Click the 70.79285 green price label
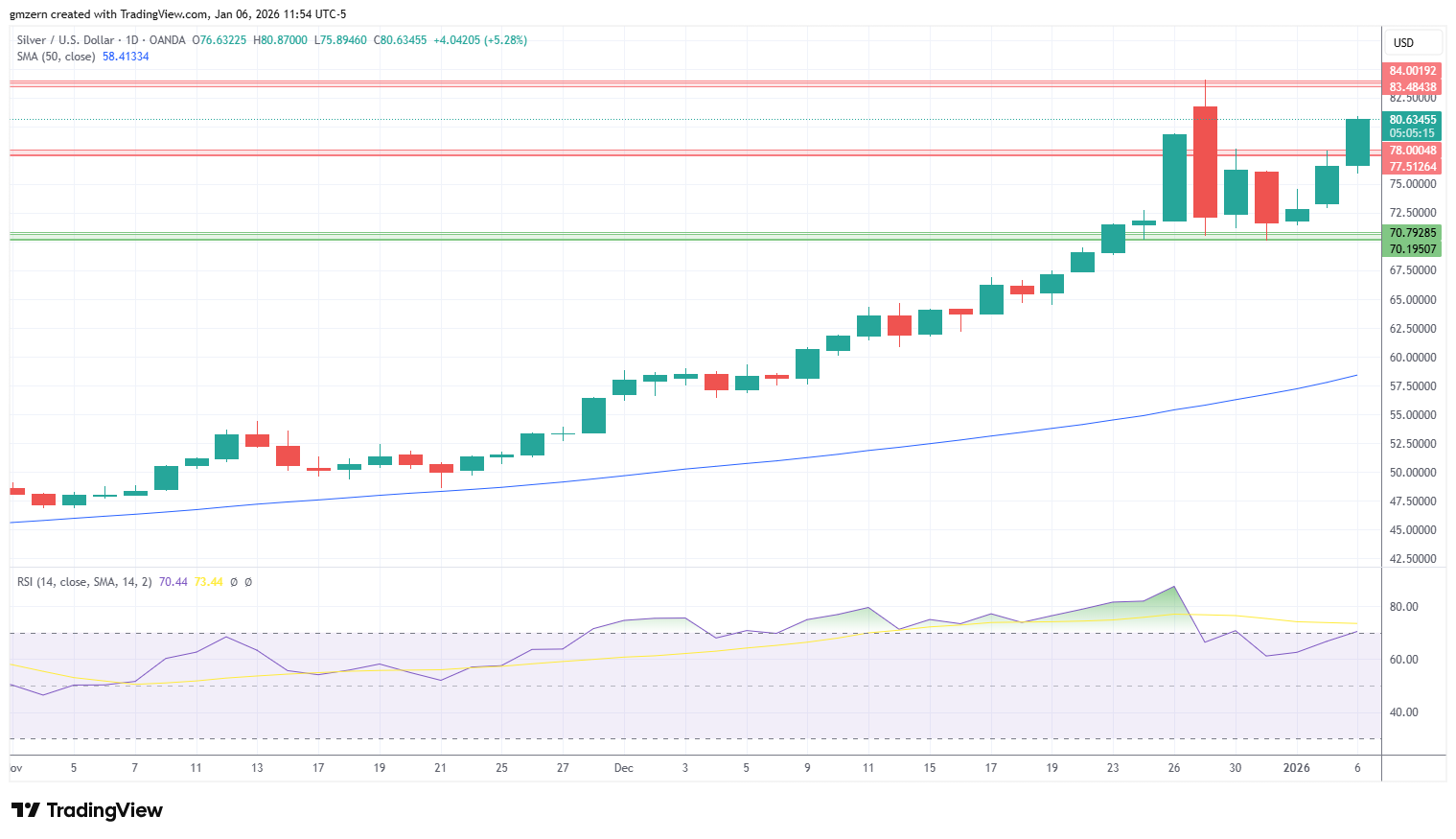The height and width of the screenshot is (839, 1456). tap(1413, 233)
